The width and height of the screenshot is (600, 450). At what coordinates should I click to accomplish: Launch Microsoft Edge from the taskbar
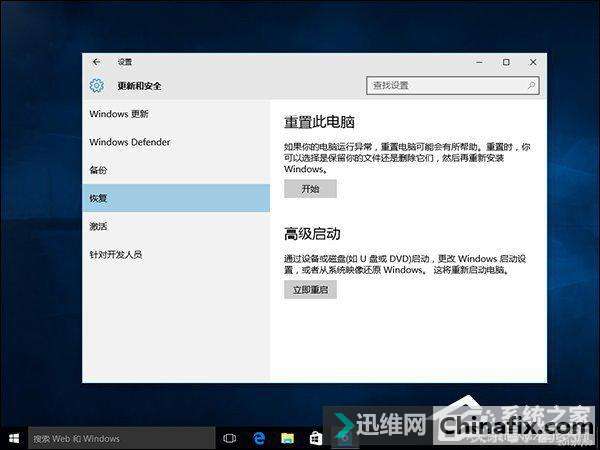[259, 439]
